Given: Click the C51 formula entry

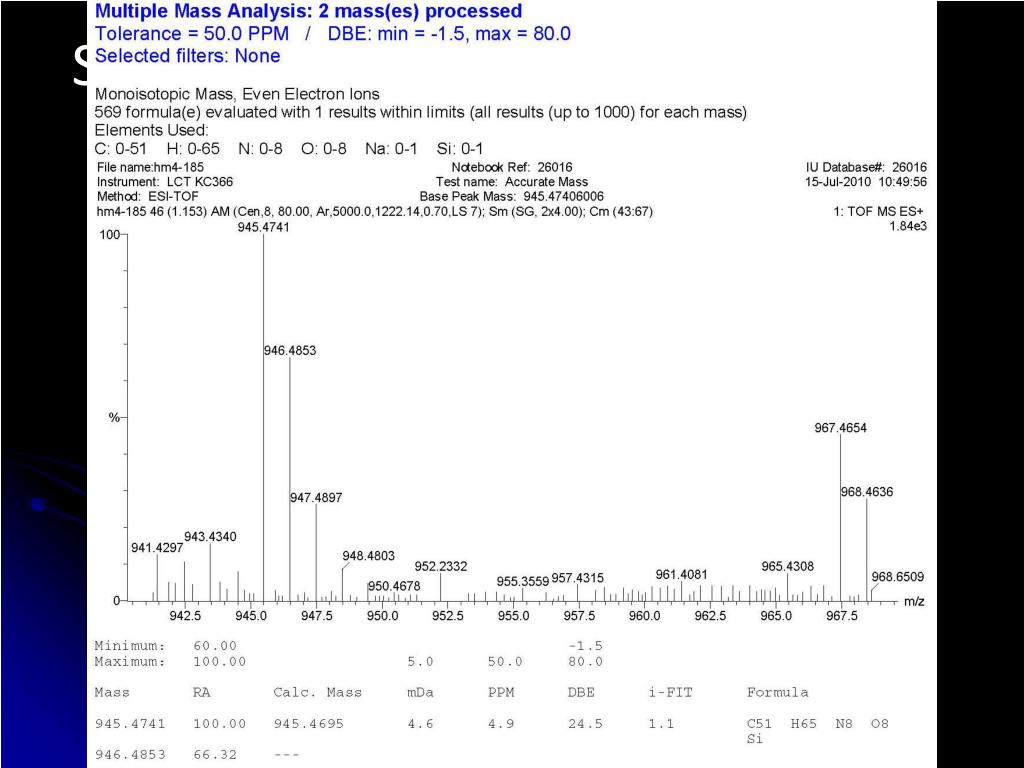Looking at the screenshot, I should (x=760, y=724).
